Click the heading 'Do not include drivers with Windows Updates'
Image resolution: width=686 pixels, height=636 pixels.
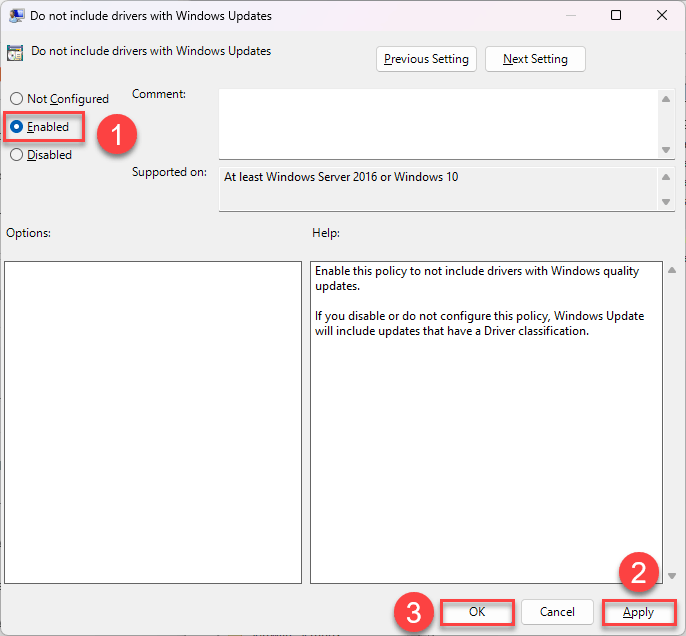point(151,51)
